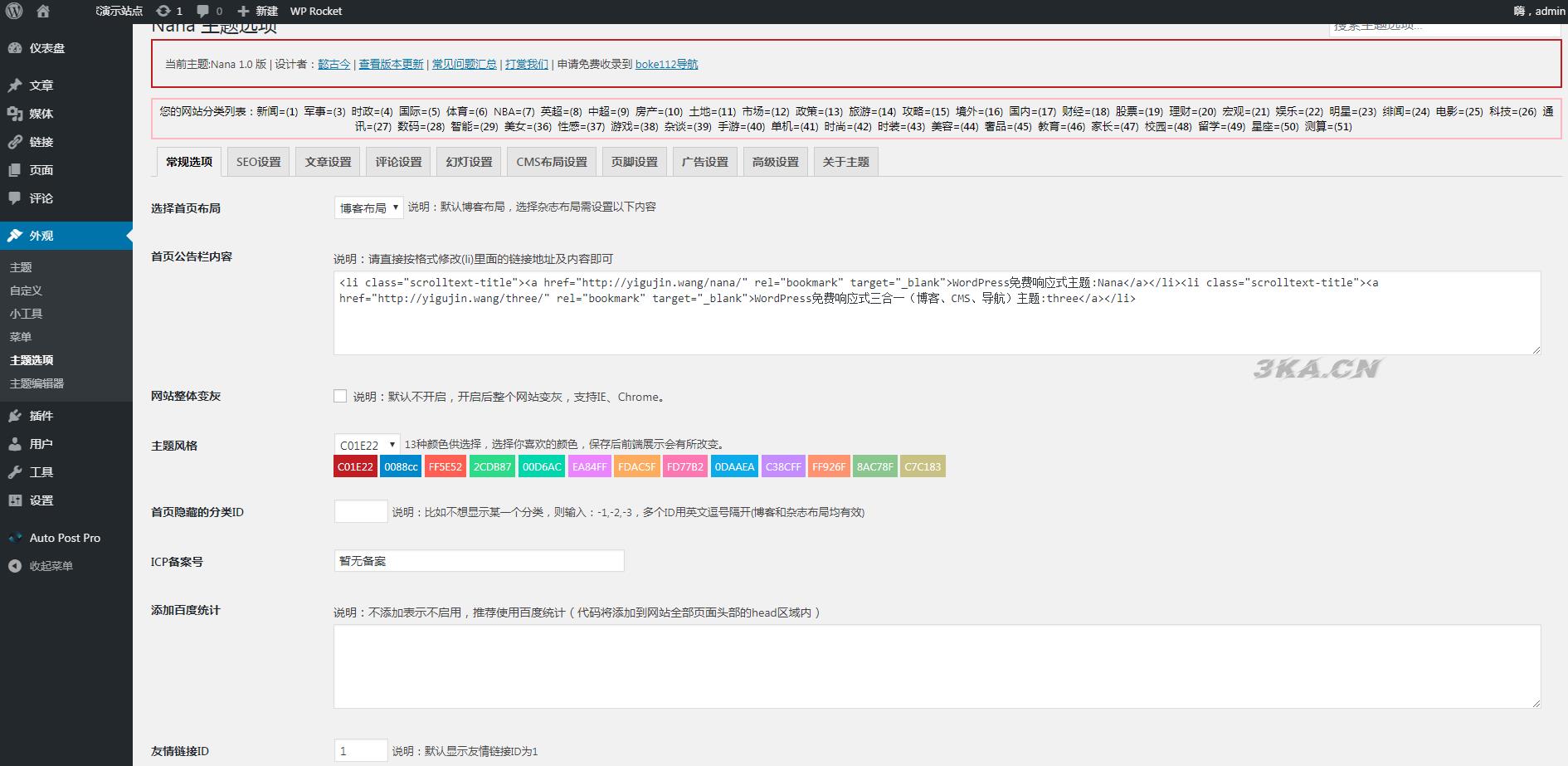1568x766 pixels.
Task: Create new content via the 新建 icon
Action: (x=258, y=11)
